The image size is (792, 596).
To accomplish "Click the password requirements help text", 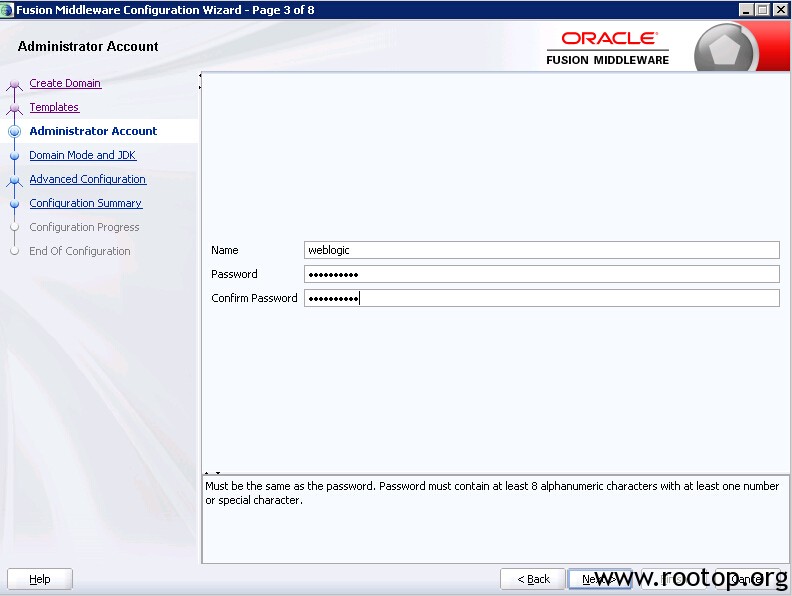I will coord(492,493).
